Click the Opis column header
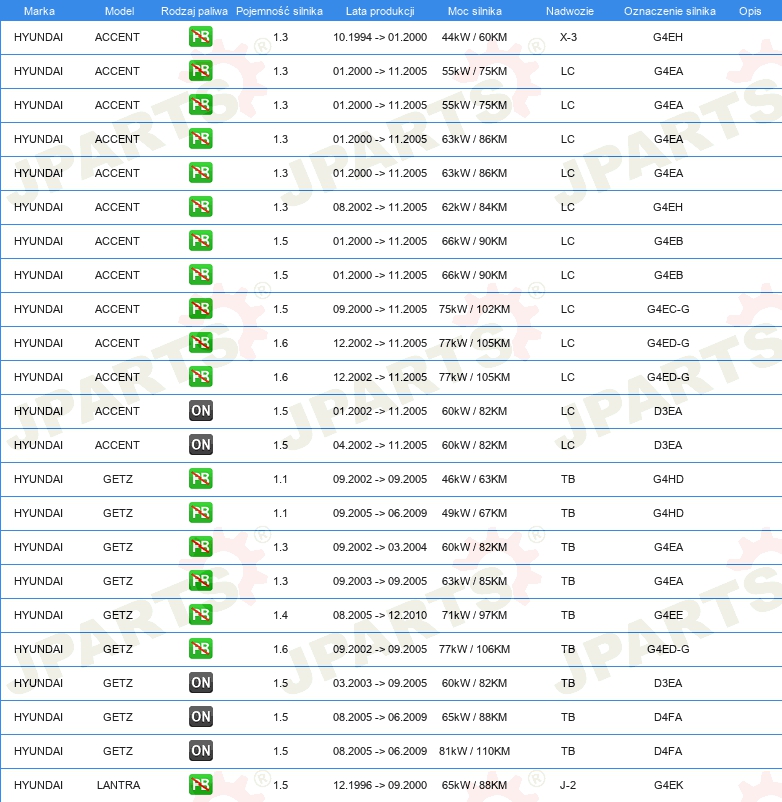 [x=750, y=11]
